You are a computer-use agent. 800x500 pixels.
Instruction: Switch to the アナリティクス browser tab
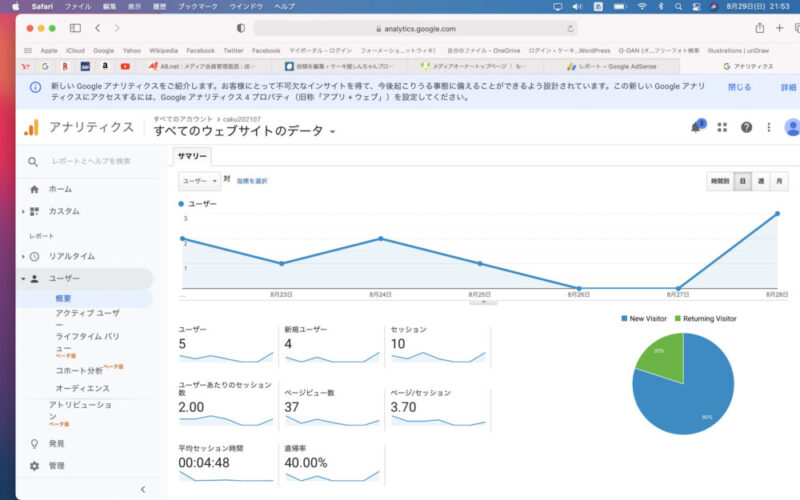pyautogui.click(x=747, y=66)
